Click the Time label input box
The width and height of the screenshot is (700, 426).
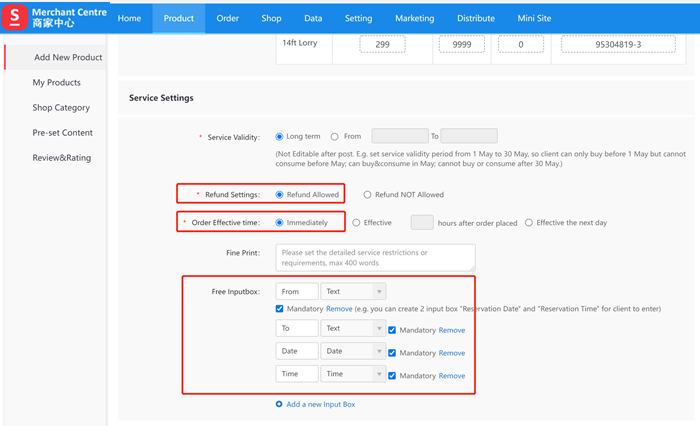pyautogui.click(x=297, y=374)
